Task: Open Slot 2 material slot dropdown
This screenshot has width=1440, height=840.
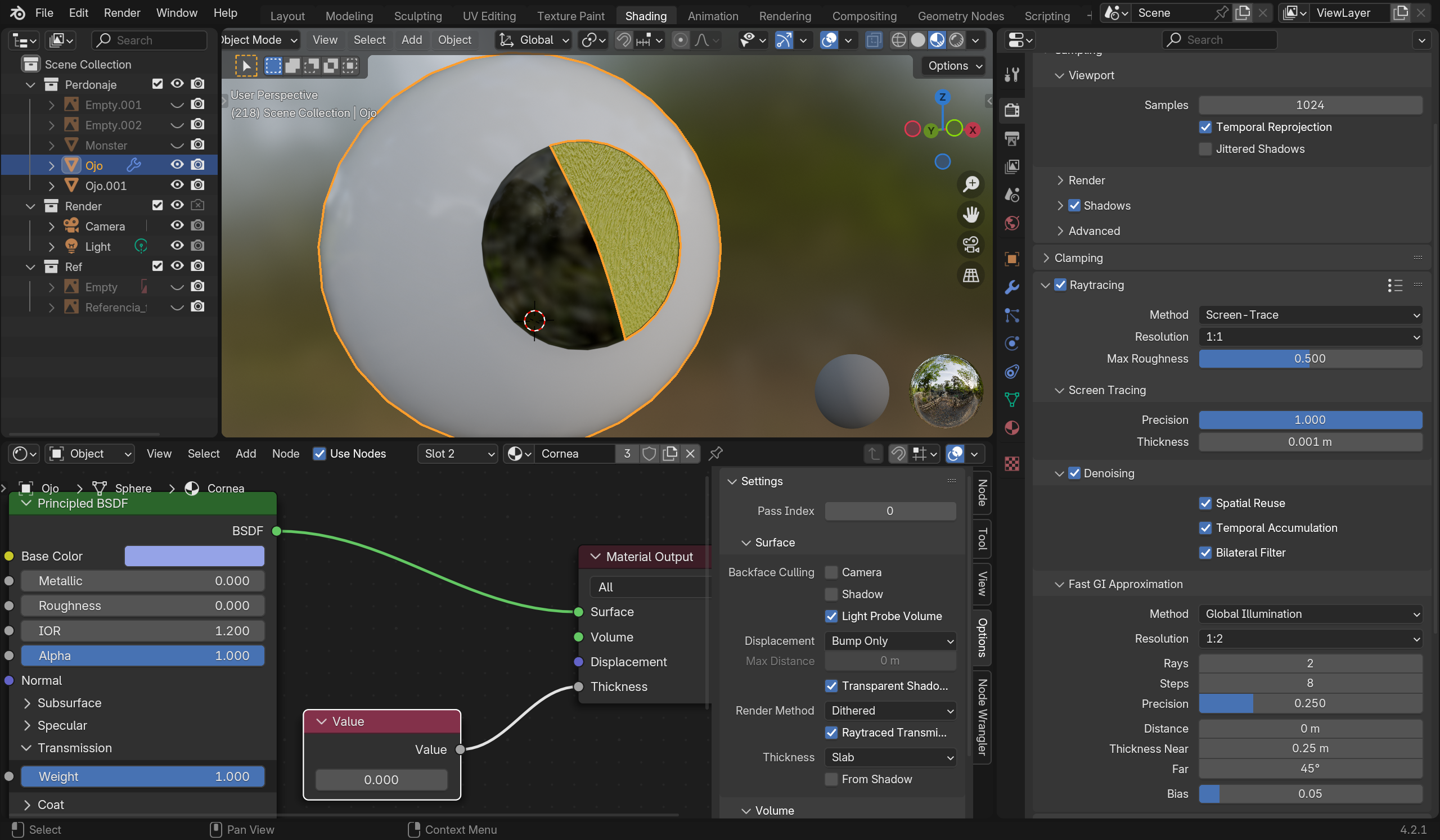Action: pos(458,454)
